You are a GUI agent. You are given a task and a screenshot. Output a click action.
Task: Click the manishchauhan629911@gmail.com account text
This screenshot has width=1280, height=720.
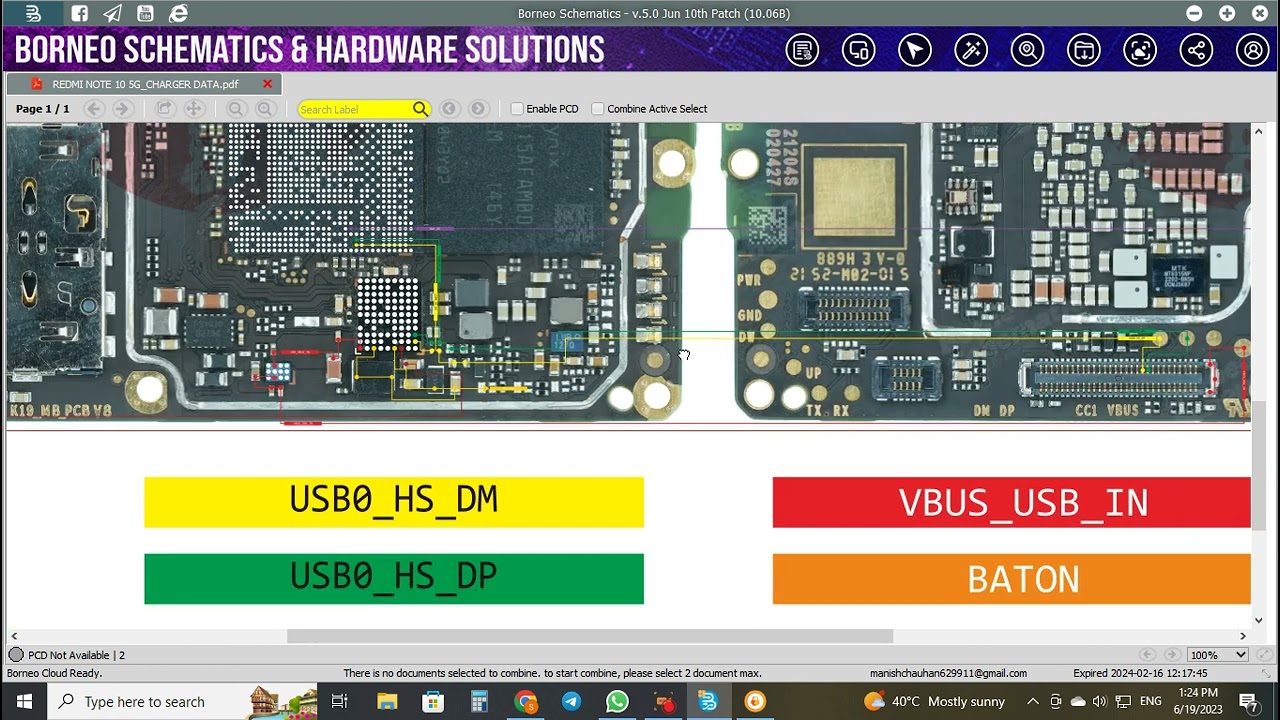tap(948, 674)
